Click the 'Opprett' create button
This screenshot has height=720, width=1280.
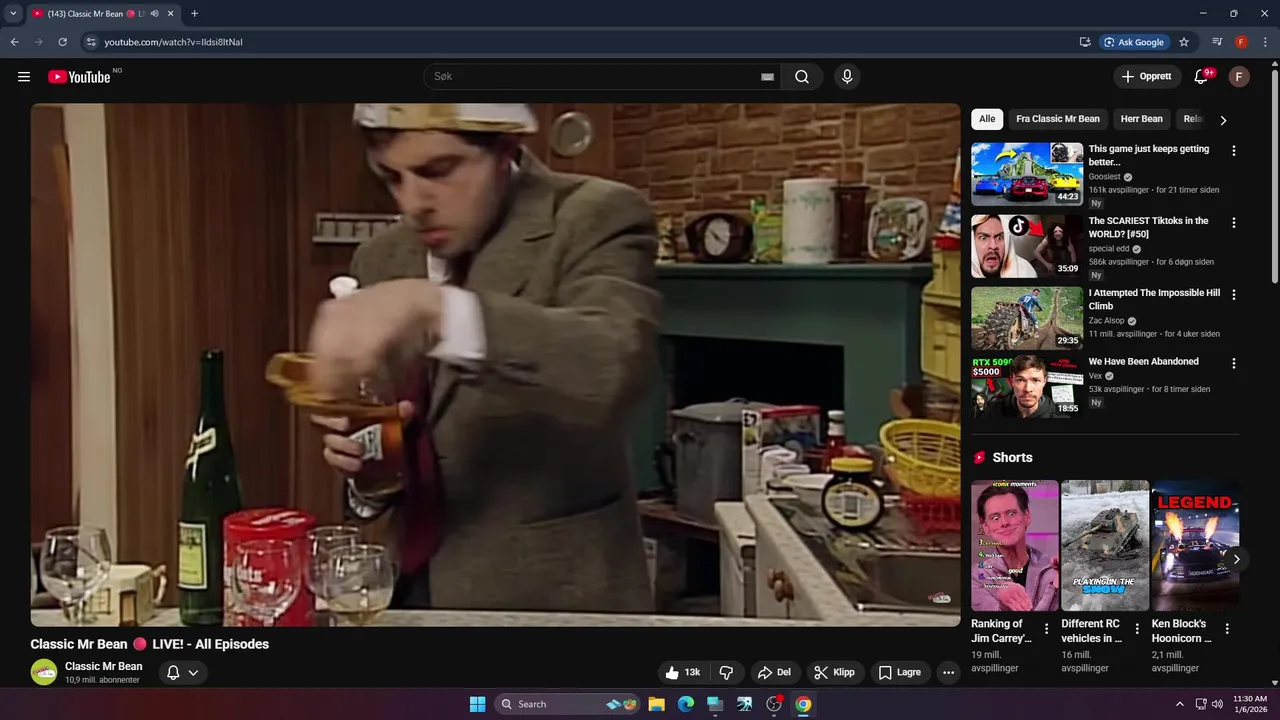(1147, 77)
